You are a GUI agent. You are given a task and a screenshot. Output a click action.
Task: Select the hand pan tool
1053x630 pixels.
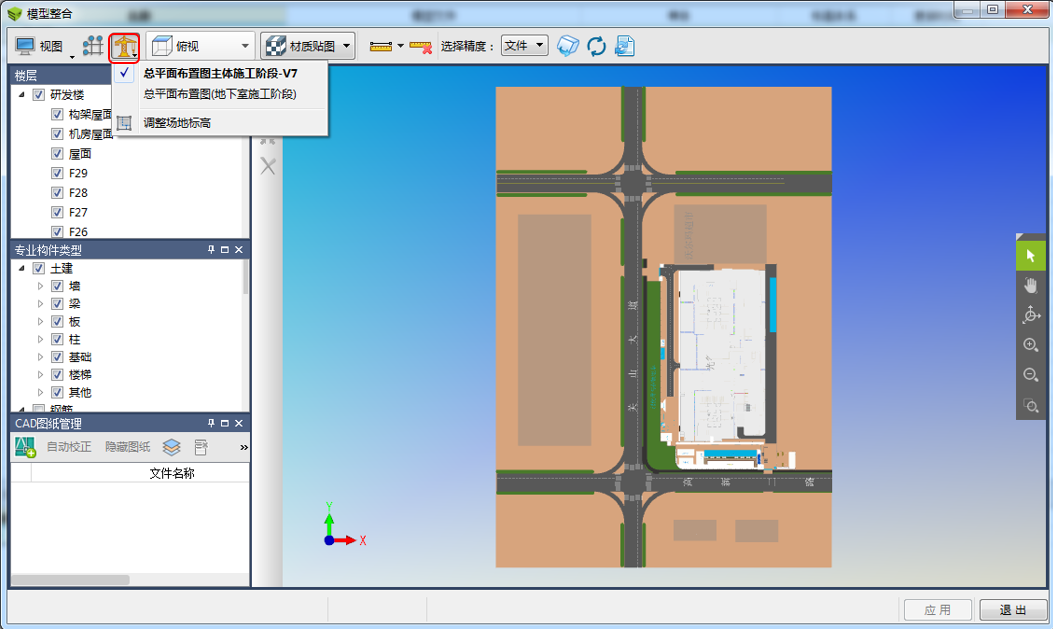click(1030, 285)
